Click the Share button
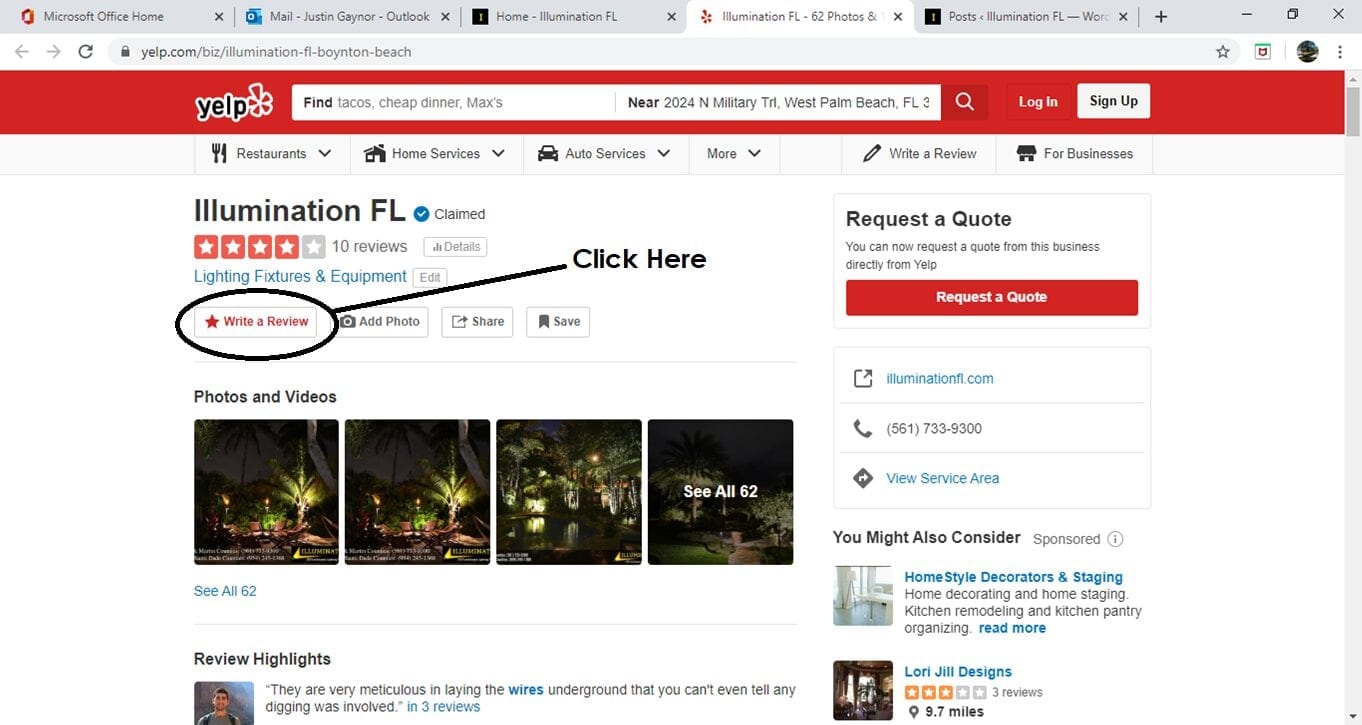 coord(477,322)
